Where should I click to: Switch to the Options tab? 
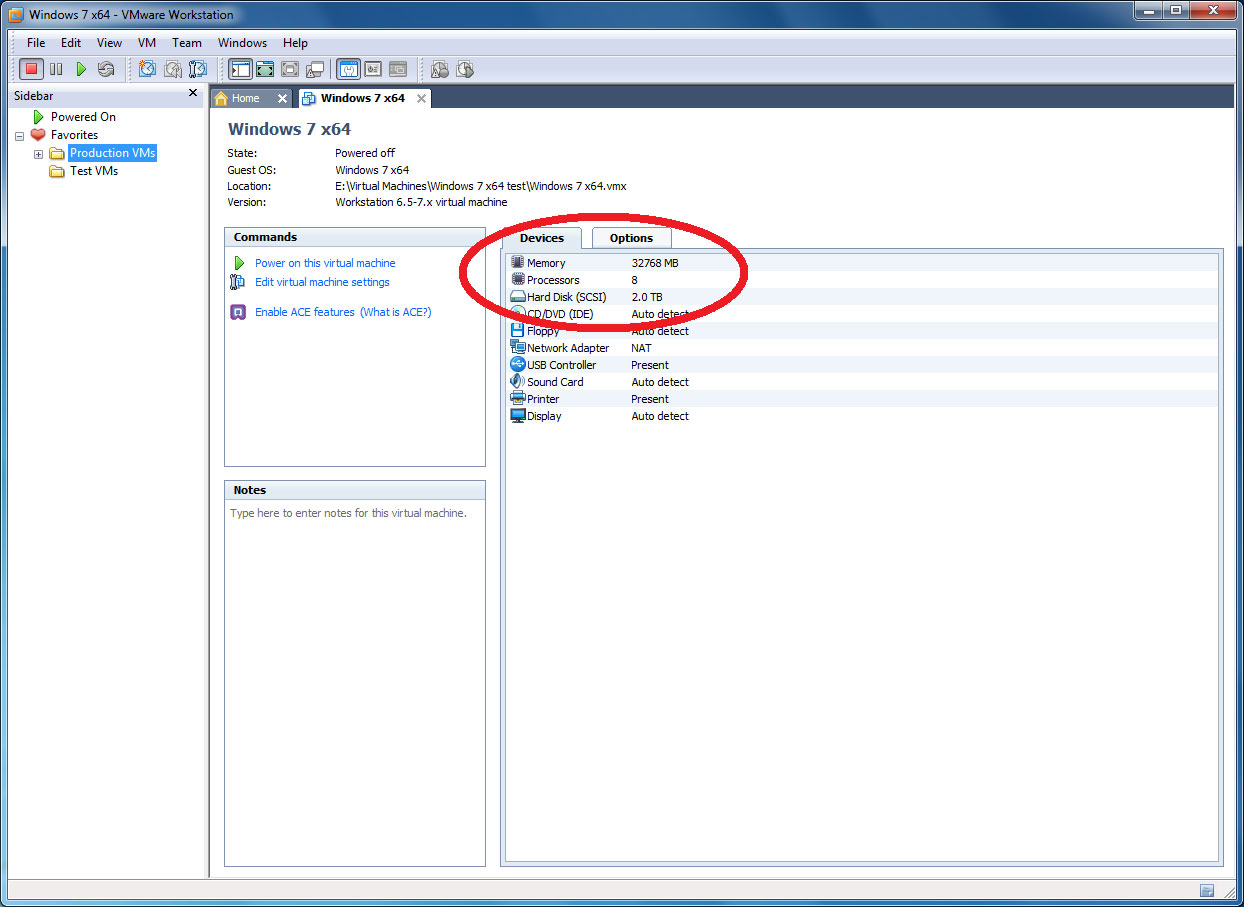tap(631, 237)
